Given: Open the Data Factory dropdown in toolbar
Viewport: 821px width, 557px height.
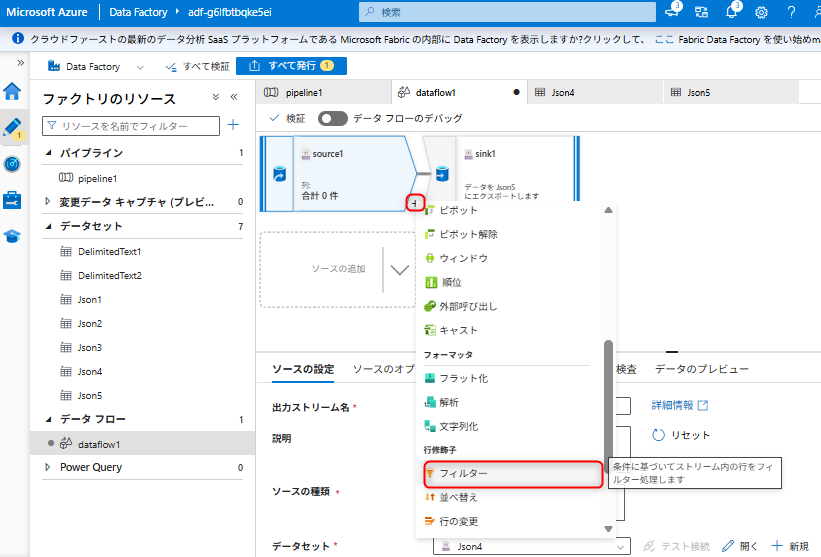Looking at the screenshot, I should click(140, 67).
